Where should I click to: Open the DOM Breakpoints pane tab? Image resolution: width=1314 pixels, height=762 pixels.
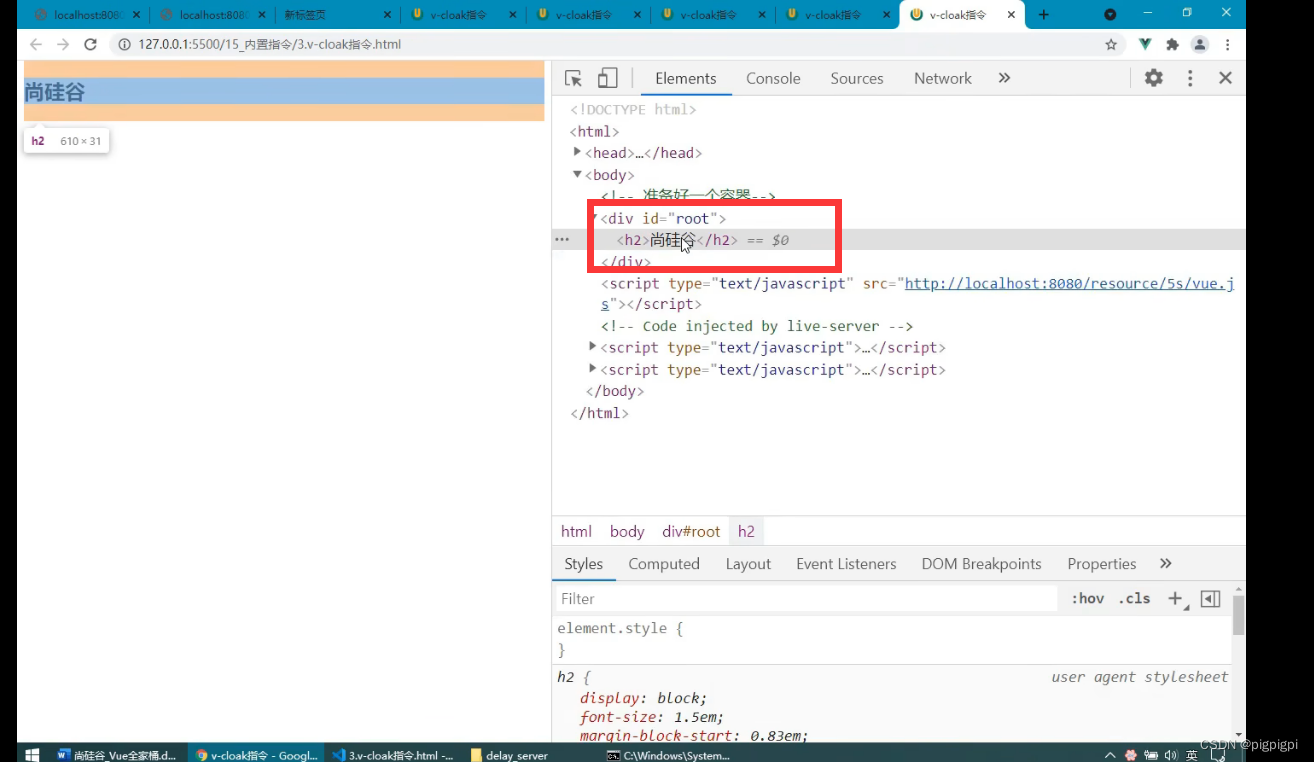tap(981, 564)
